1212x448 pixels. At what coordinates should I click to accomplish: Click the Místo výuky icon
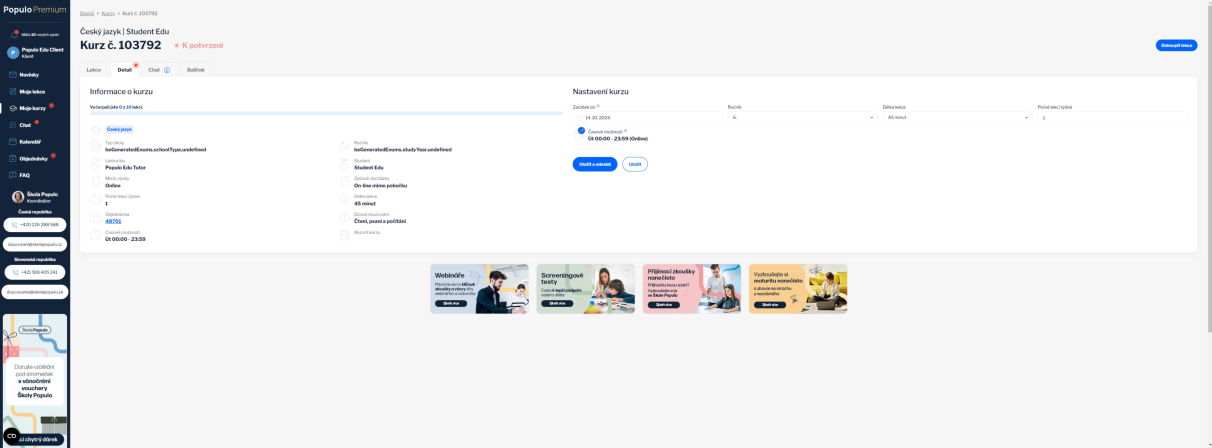96,182
